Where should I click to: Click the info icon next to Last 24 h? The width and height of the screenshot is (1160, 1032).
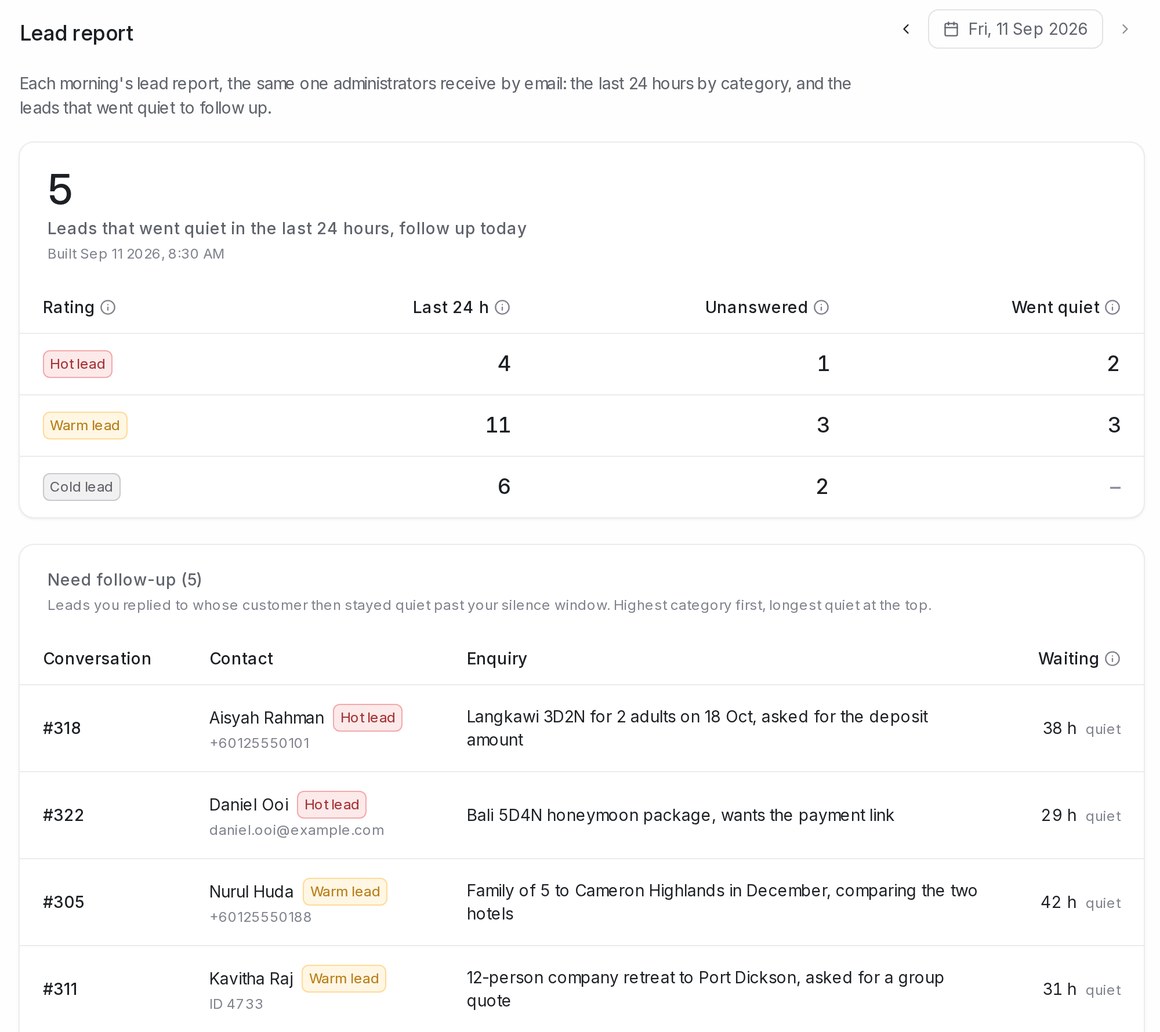pos(502,307)
